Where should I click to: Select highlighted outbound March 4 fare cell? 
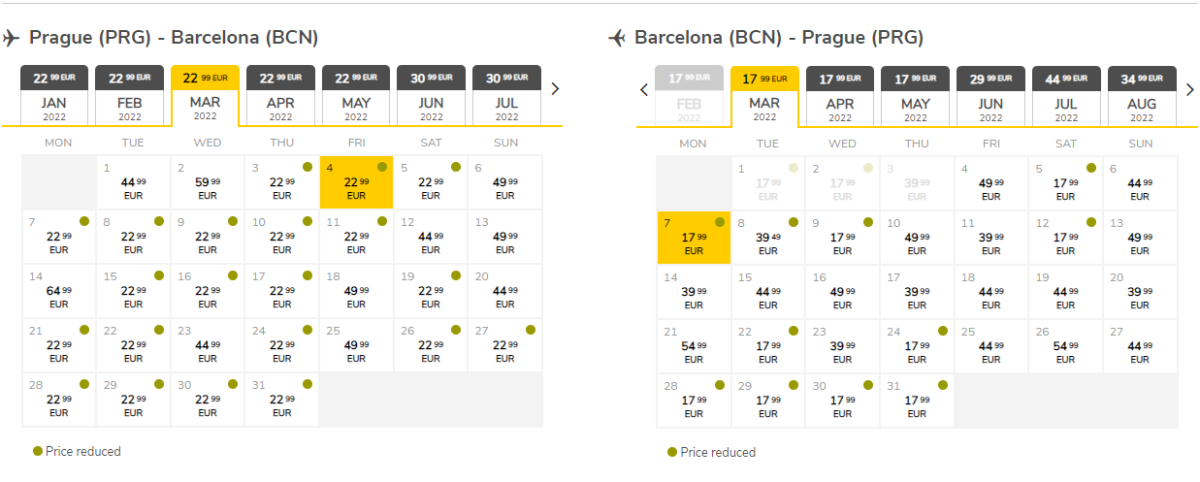tap(356, 182)
